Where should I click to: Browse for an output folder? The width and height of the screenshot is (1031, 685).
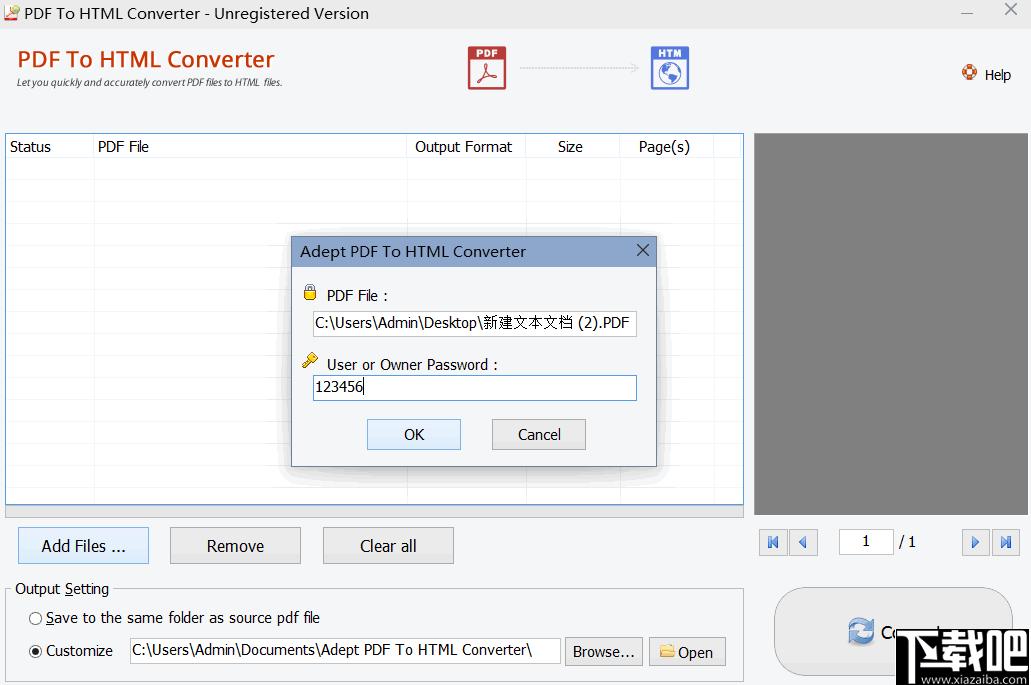pos(604,651)
